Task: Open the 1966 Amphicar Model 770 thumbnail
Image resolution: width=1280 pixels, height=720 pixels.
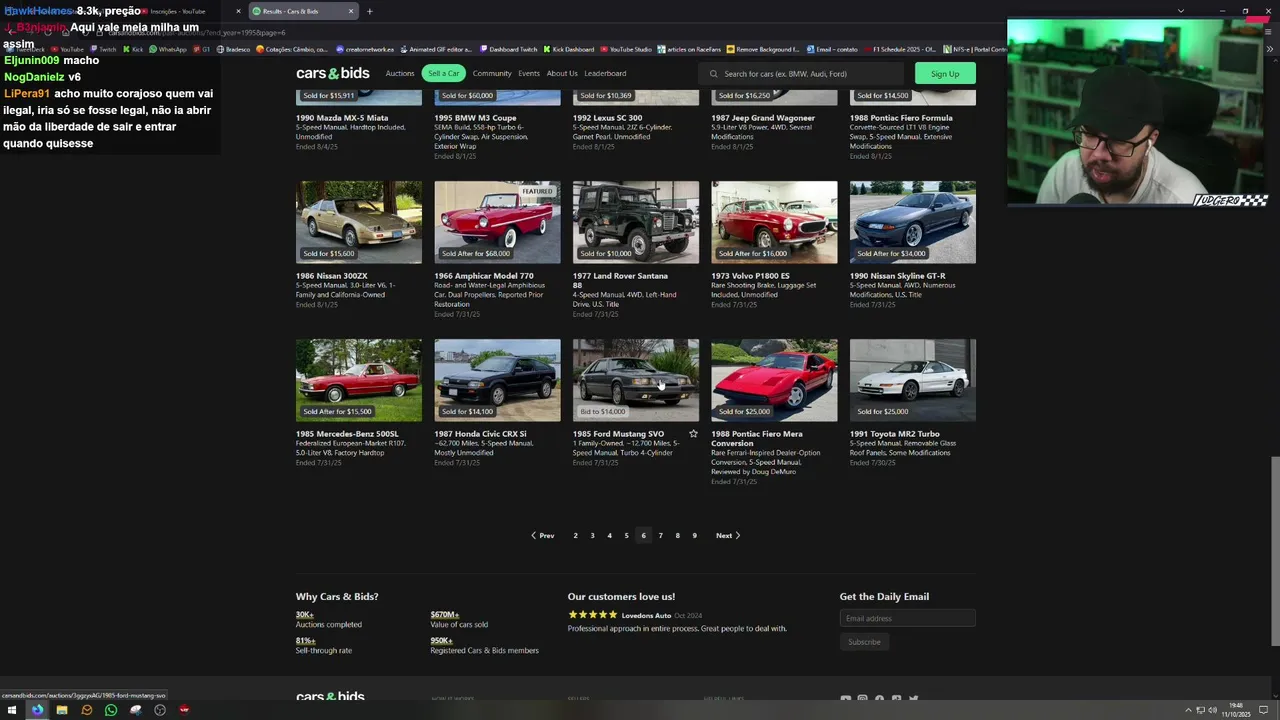Action: tap(497, 222)
